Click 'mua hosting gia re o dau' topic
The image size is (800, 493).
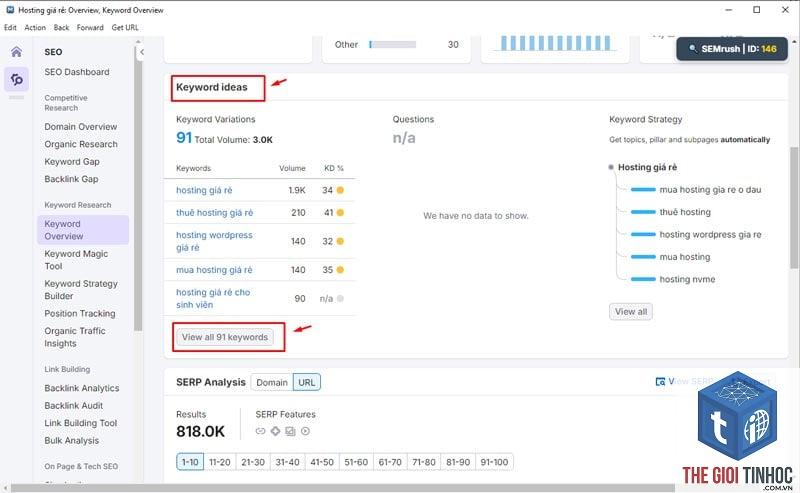click(x=710, y=189)
